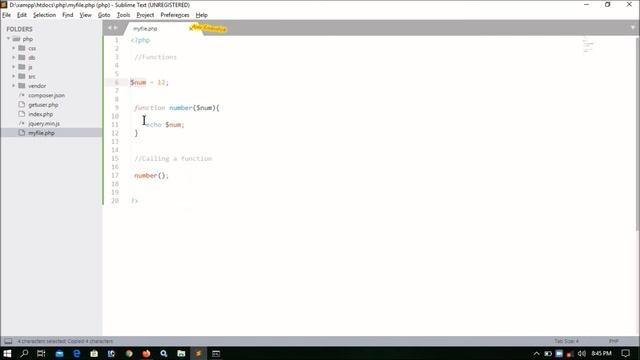Open the Find menu
The image size is (640, 360).
(67, 15)
